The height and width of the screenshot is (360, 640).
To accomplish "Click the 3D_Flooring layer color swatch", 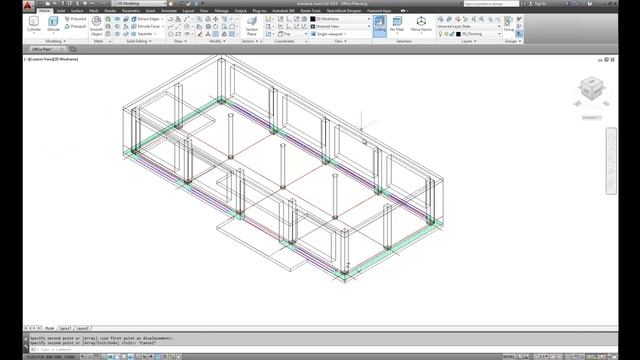I will 458,34.
